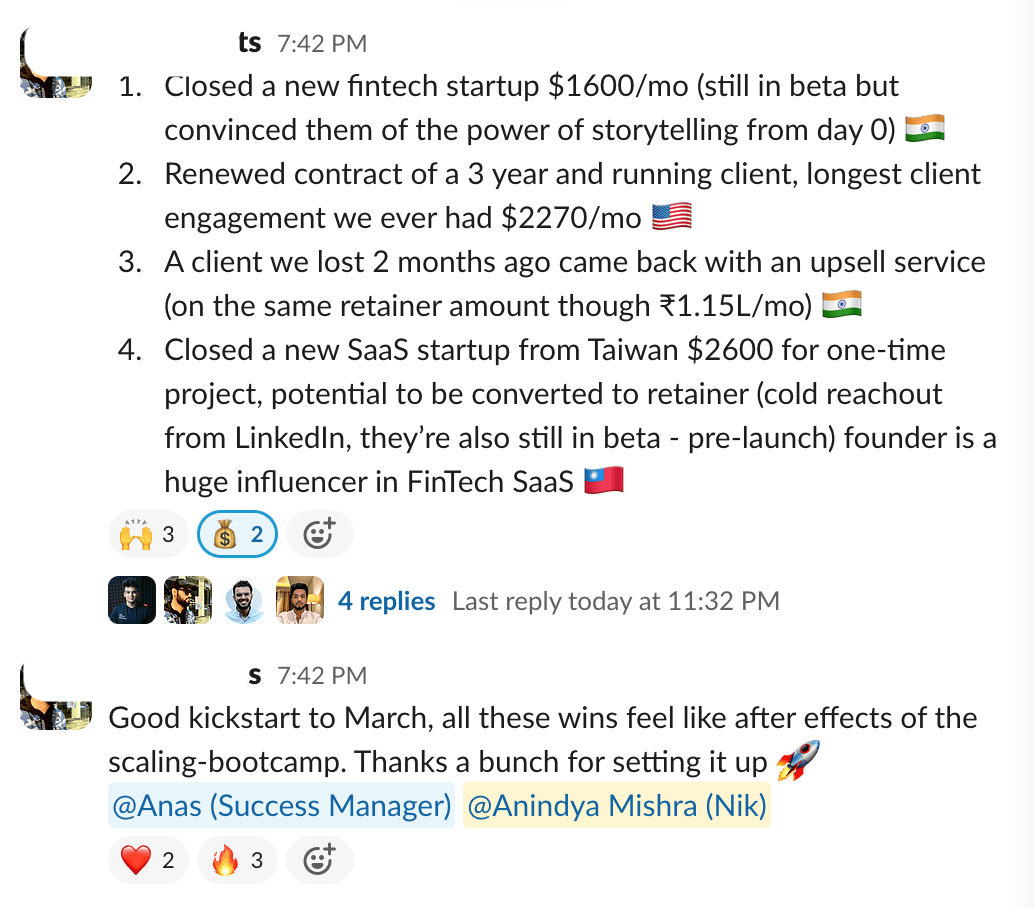Click the circular thread avatar on white background
1034x908 pixels.
click(244, 600)
